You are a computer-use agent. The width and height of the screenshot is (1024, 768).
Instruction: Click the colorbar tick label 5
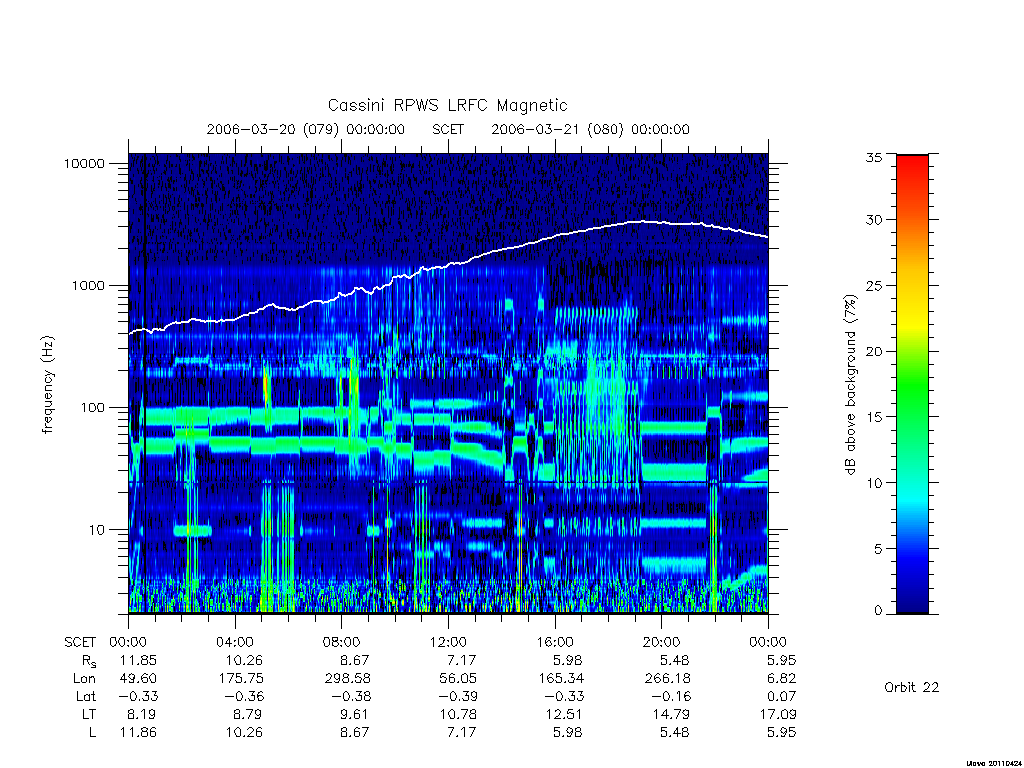click(x=878, y=549)
